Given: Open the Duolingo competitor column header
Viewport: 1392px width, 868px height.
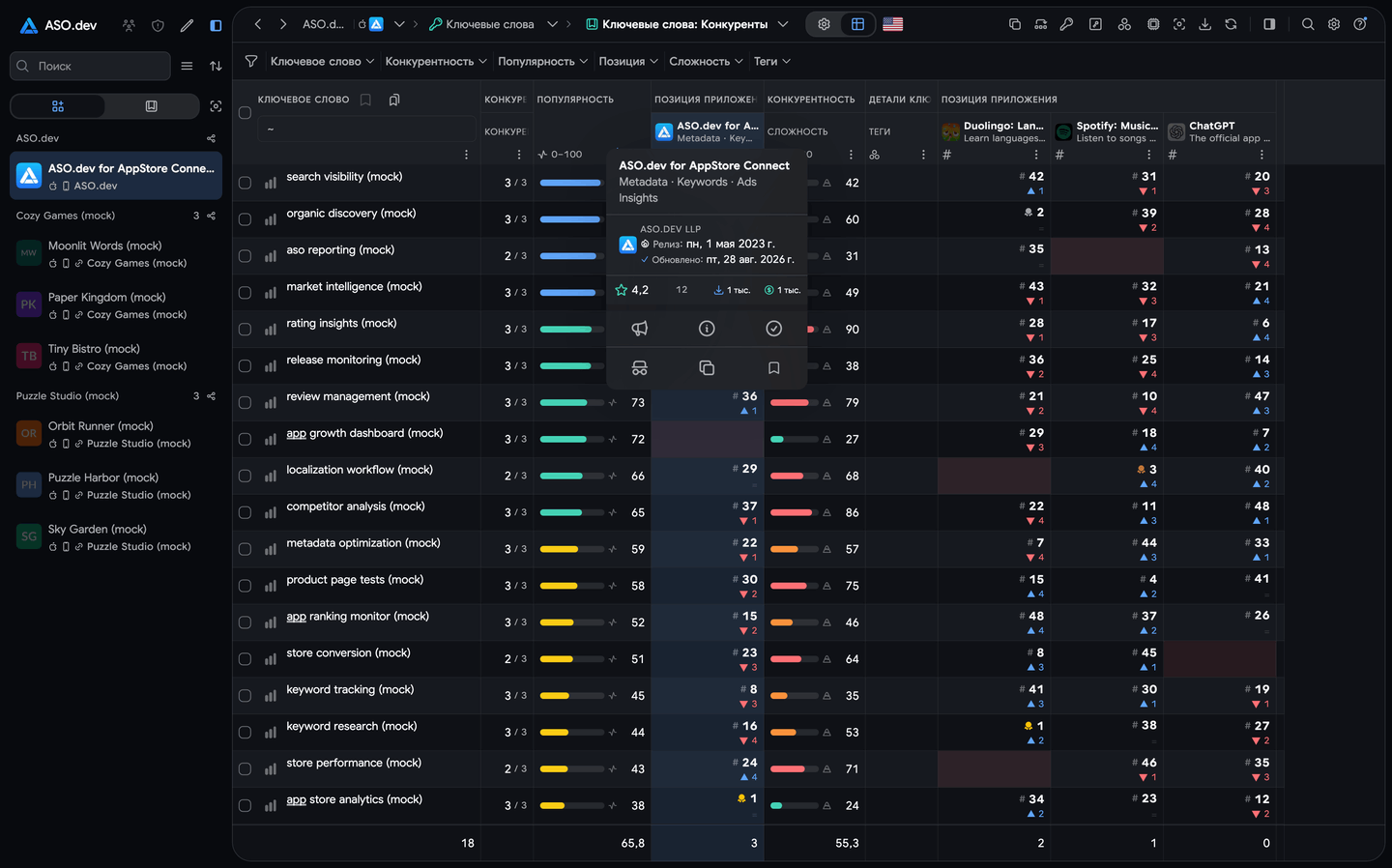Looking at the screenshot, I should tap(994, 131).
